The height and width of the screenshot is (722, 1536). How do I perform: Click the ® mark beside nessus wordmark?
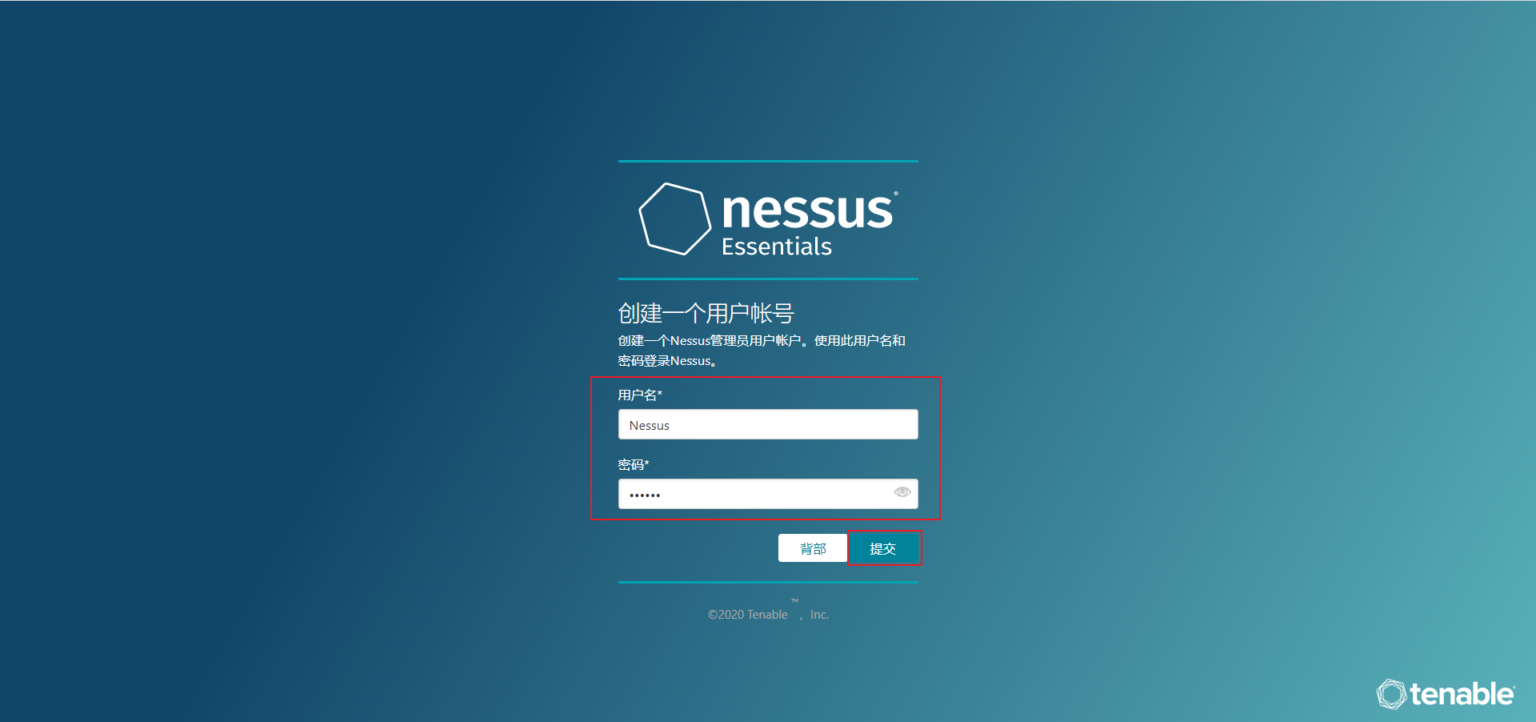[x=895, y=193]
